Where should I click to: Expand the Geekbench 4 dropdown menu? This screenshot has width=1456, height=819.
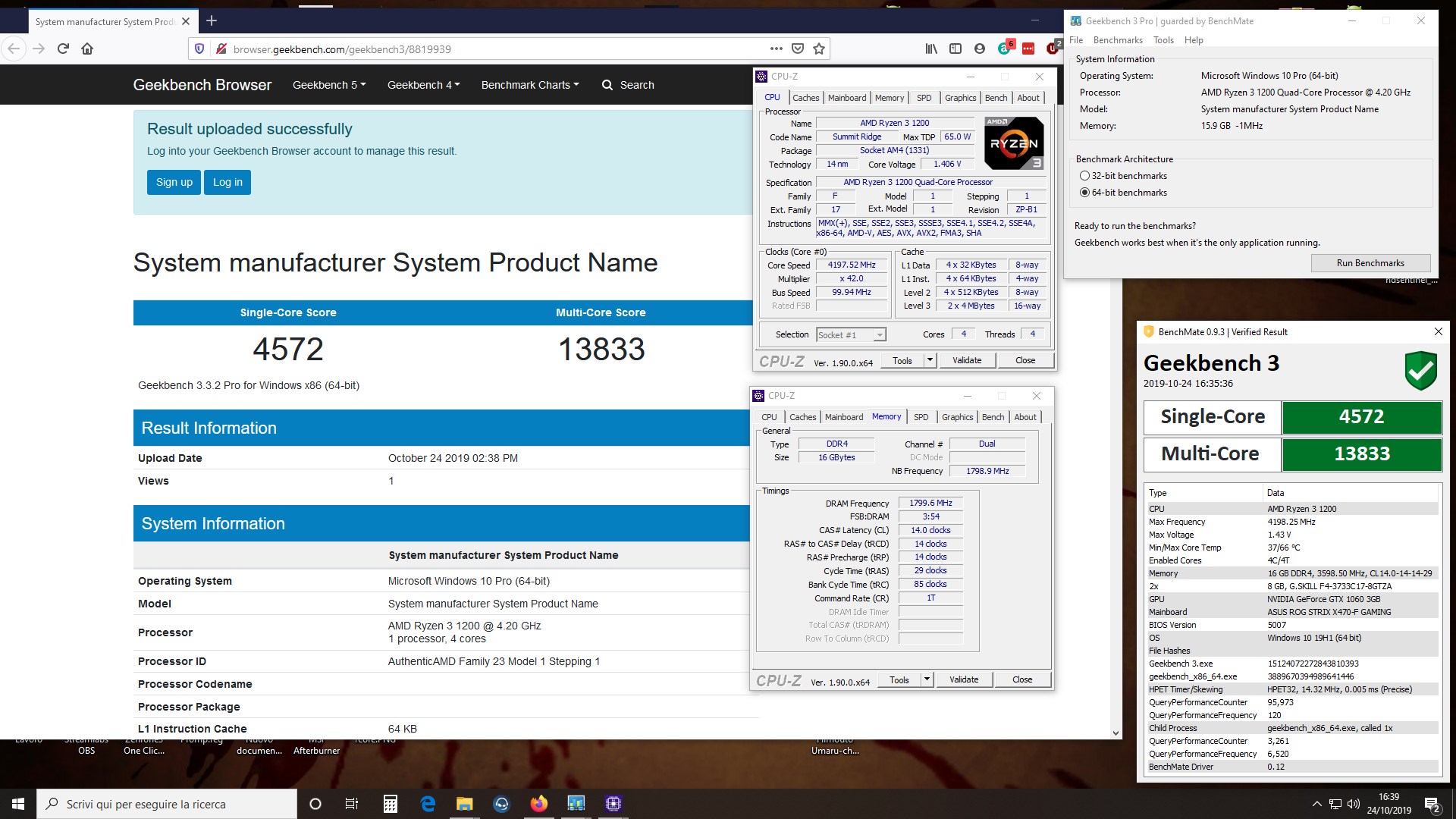(x=423, y=85)
